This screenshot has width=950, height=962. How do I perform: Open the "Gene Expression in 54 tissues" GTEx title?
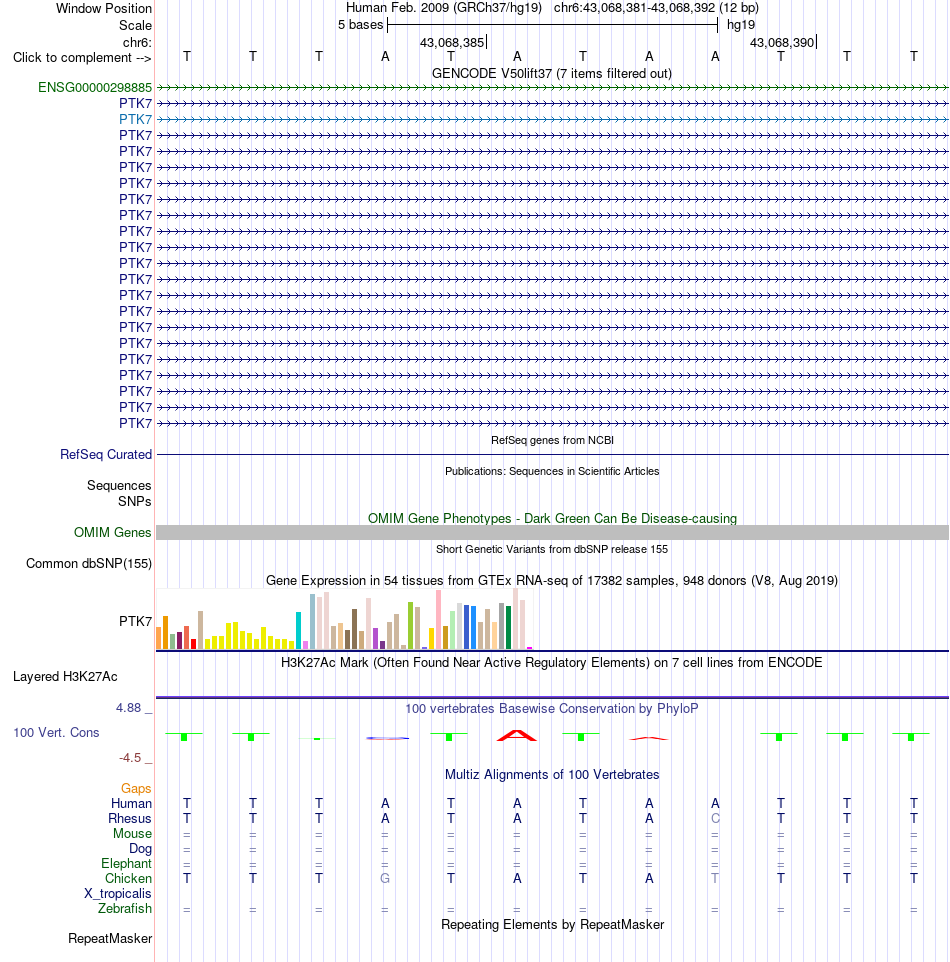552,580
